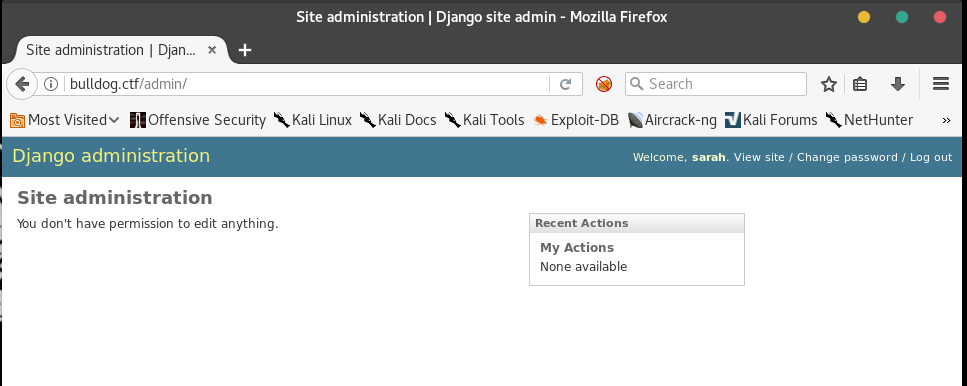967x386 pixels.
Task: Bookmark this page with the star icon
Action: (x=829, y=84)
